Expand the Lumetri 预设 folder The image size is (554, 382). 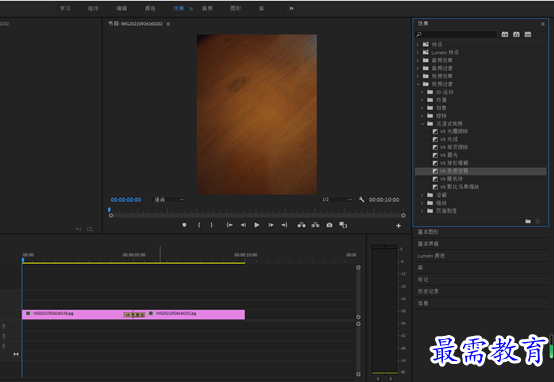click(x=418, y=52)
